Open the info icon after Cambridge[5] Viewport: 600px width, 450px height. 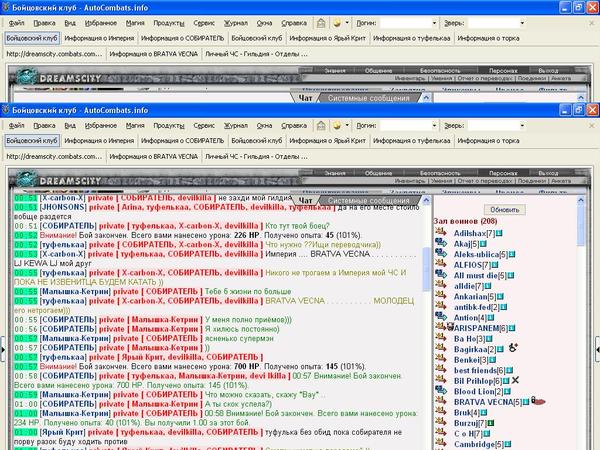(508, 444)
